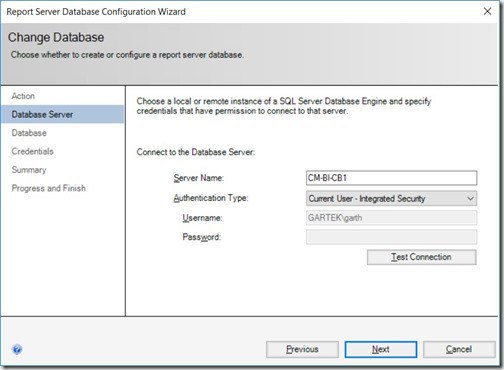
Task: Jump to the Summary step
Action: coord(29,170)
